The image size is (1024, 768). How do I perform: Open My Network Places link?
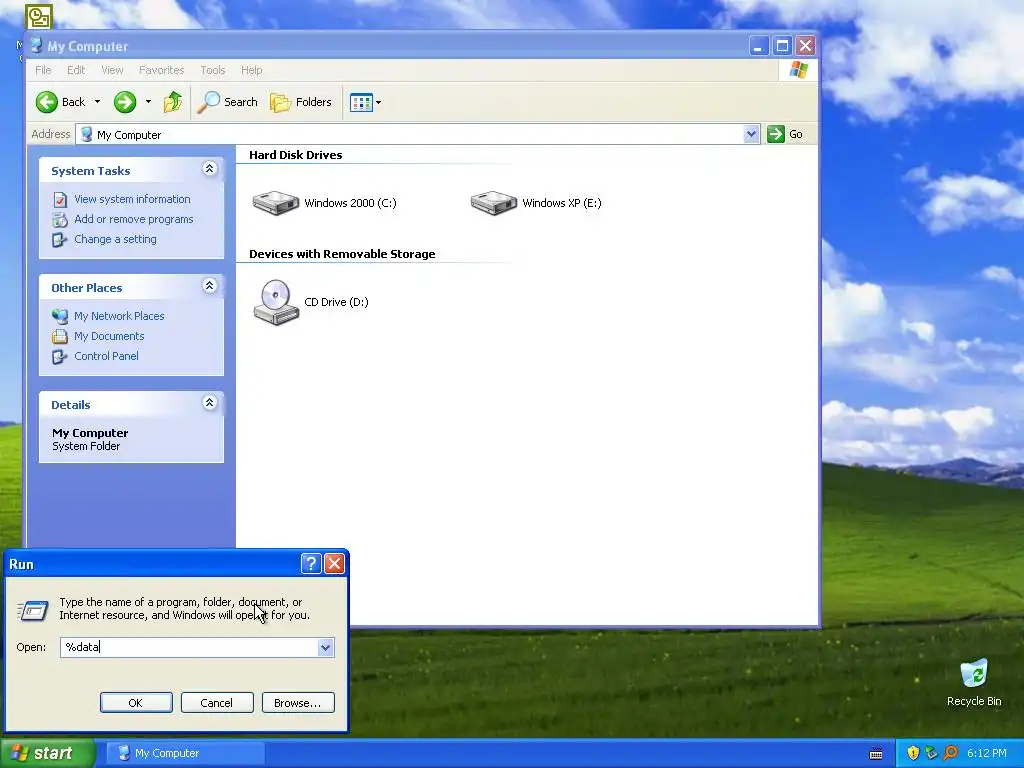pyautogui.click(x=119, y=316)
